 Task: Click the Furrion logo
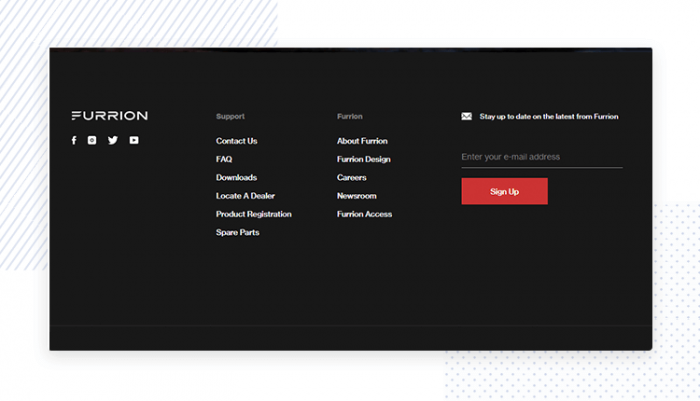(x=109, y=116)
